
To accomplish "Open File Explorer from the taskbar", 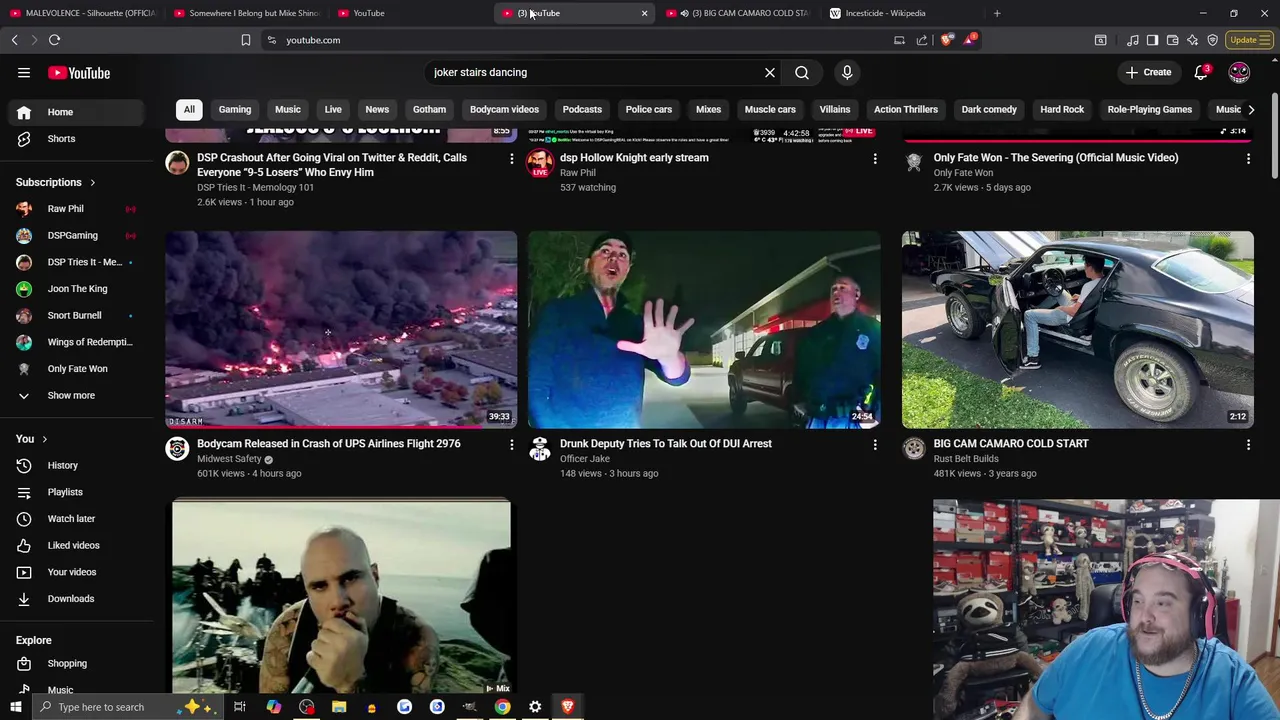I will coord(339,707).
